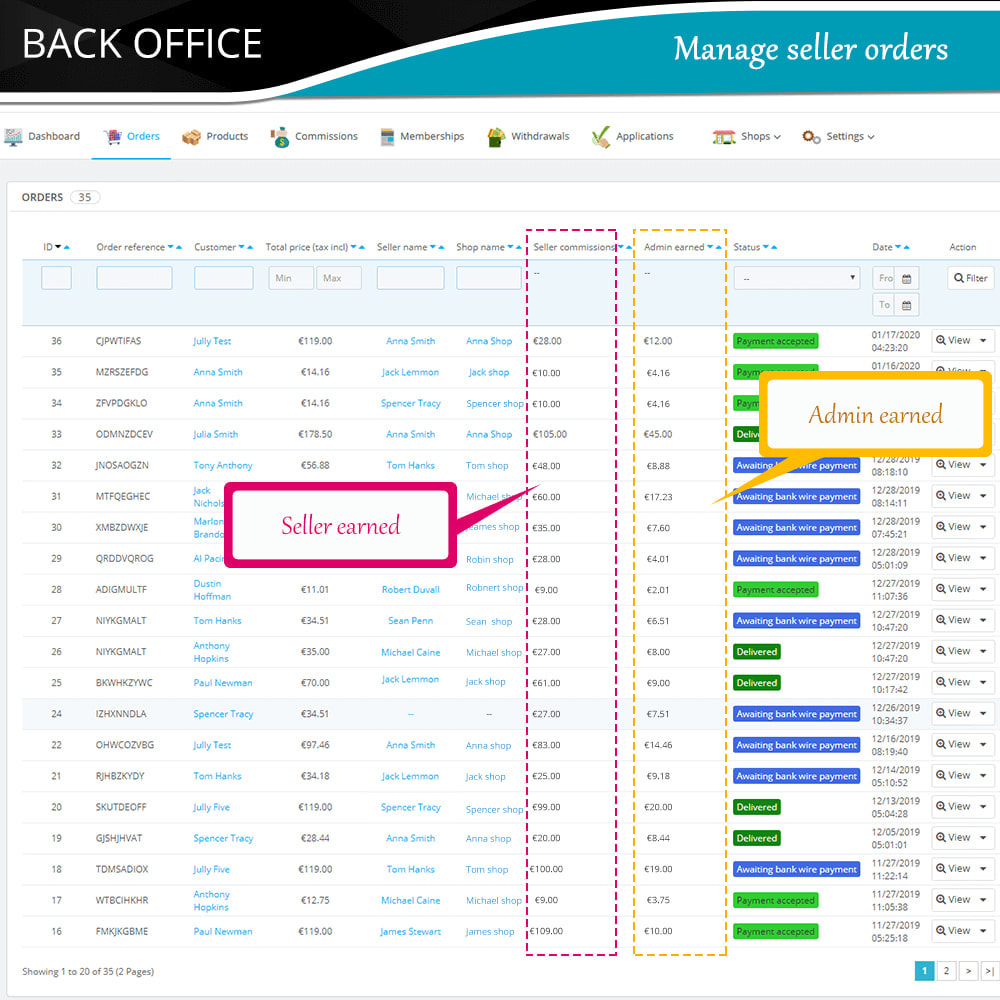The image size is (1000, 1000).
Task: Switch to the Orders tab
Action: tap(132, 137)
